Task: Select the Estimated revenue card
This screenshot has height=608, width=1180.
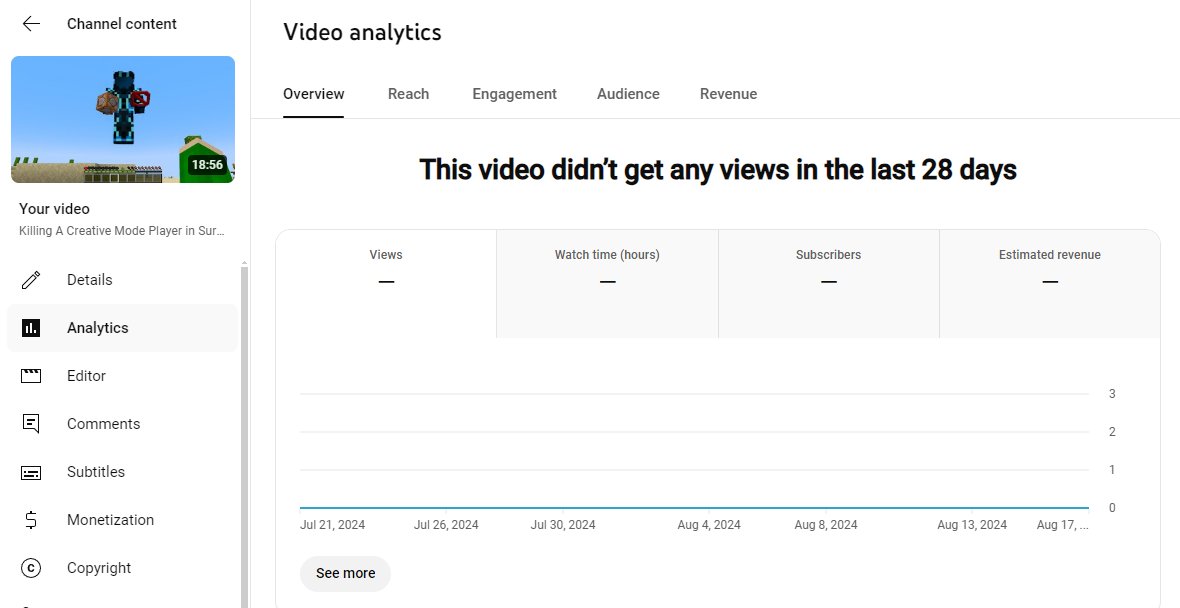Action: (x=1050, y=284)
